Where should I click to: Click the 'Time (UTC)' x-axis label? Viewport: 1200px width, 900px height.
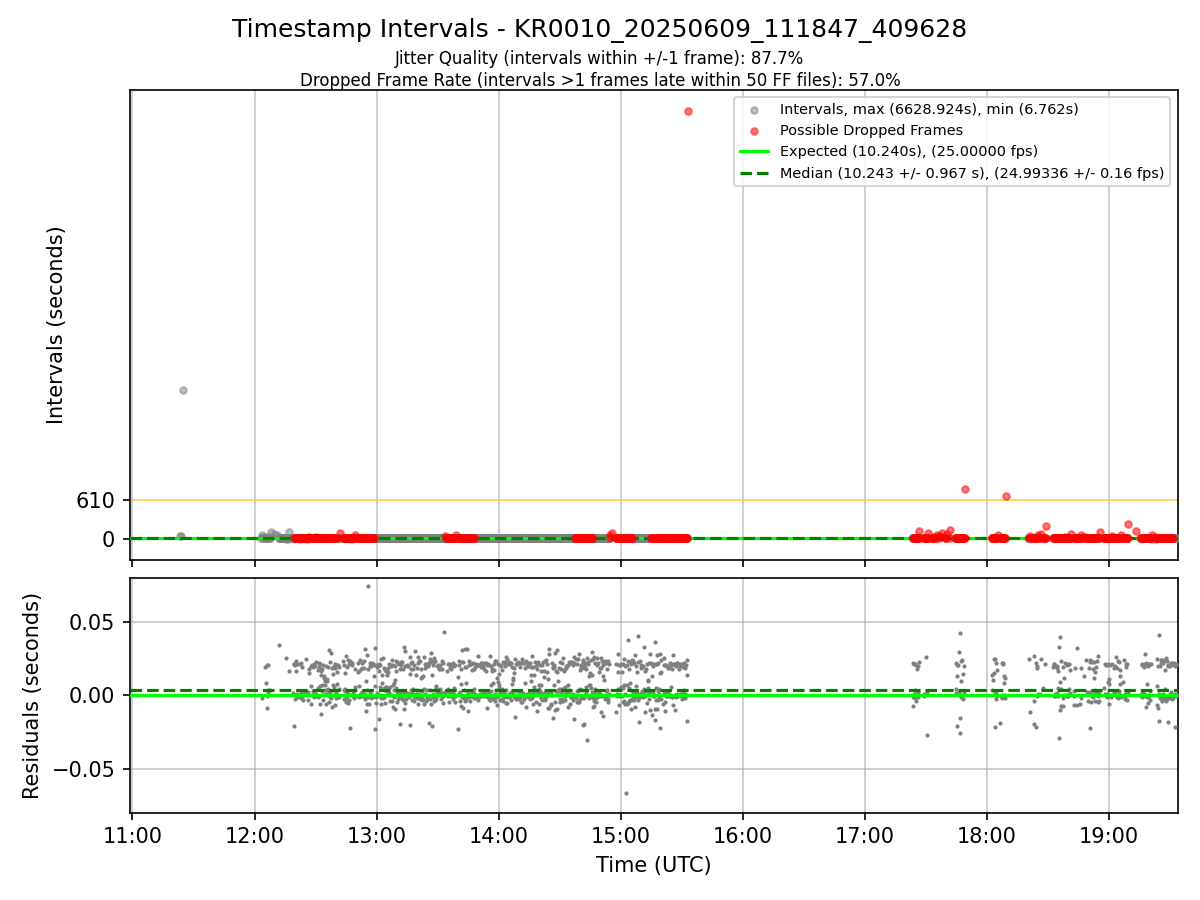pos(654,865)
